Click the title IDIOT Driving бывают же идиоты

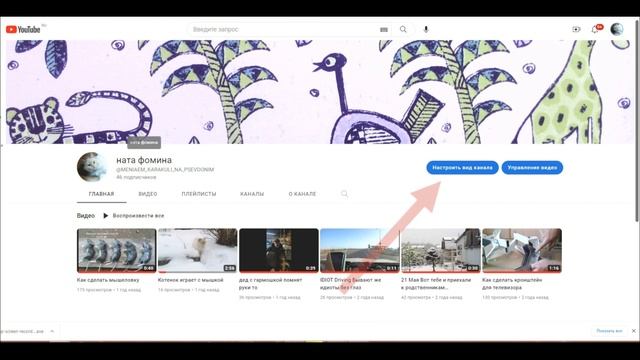point(350,284)
